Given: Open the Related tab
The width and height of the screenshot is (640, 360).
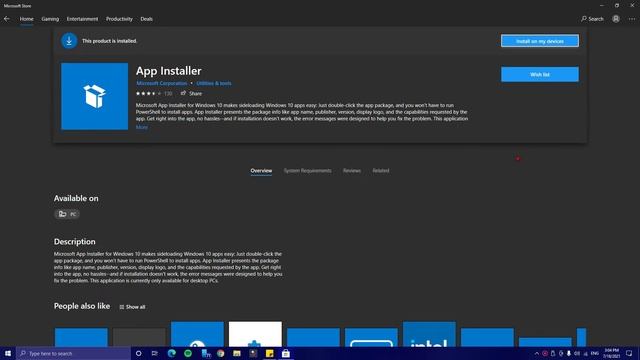Looking at the screenshot, I should coord(381,171).
